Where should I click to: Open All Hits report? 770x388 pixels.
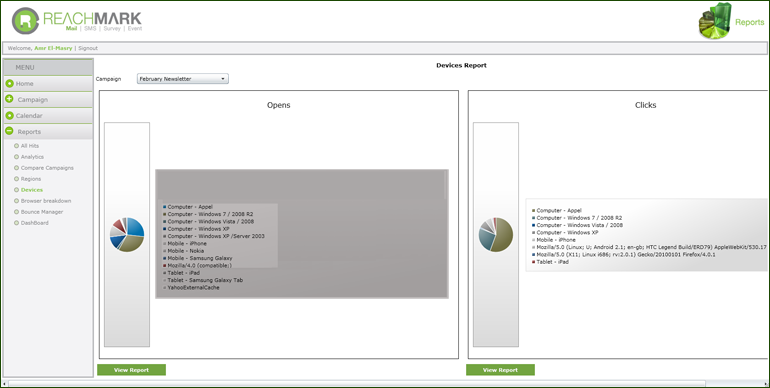29,146
